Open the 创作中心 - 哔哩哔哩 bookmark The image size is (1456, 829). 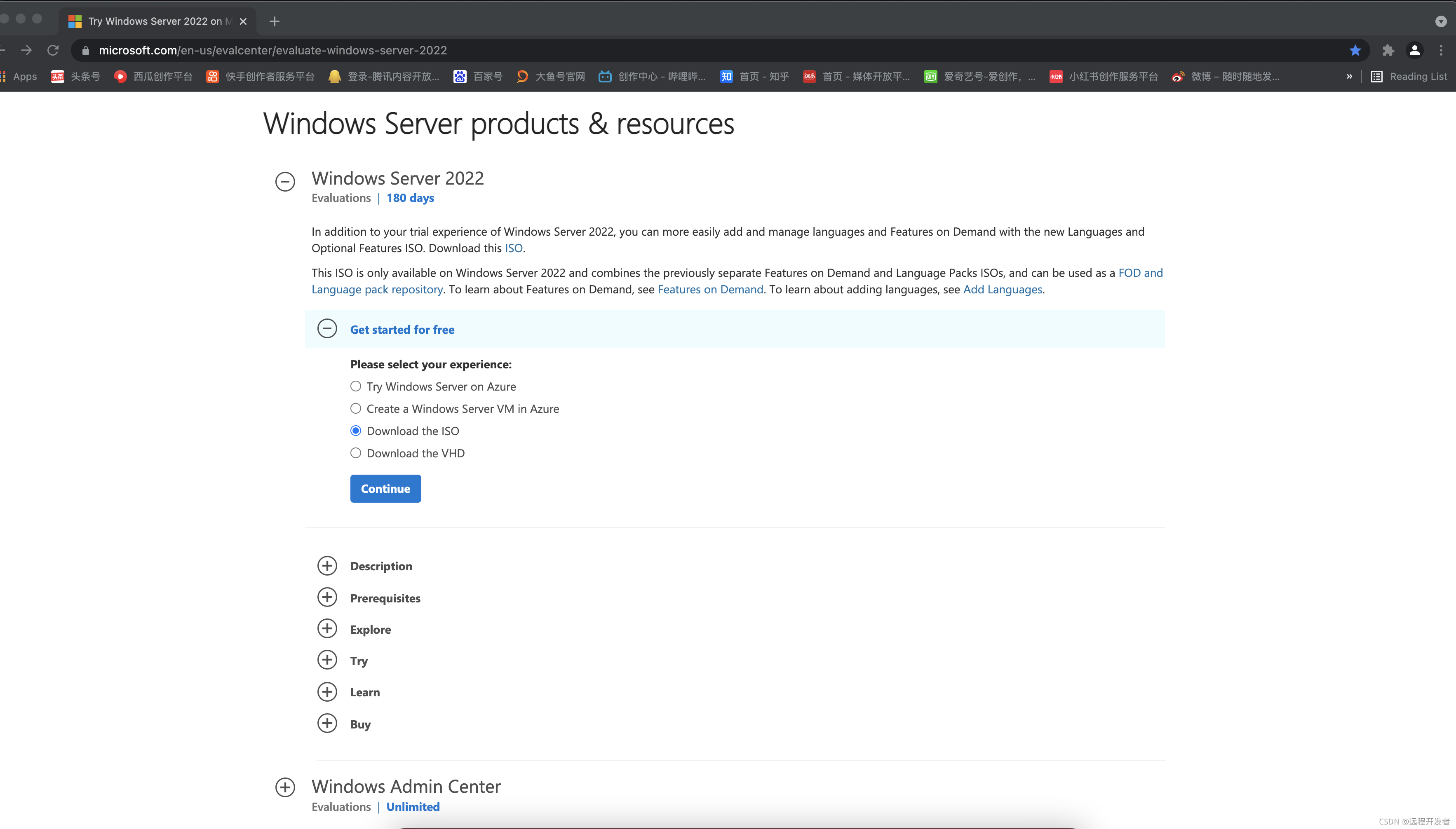pyautogui.click(x=652, y=76)
